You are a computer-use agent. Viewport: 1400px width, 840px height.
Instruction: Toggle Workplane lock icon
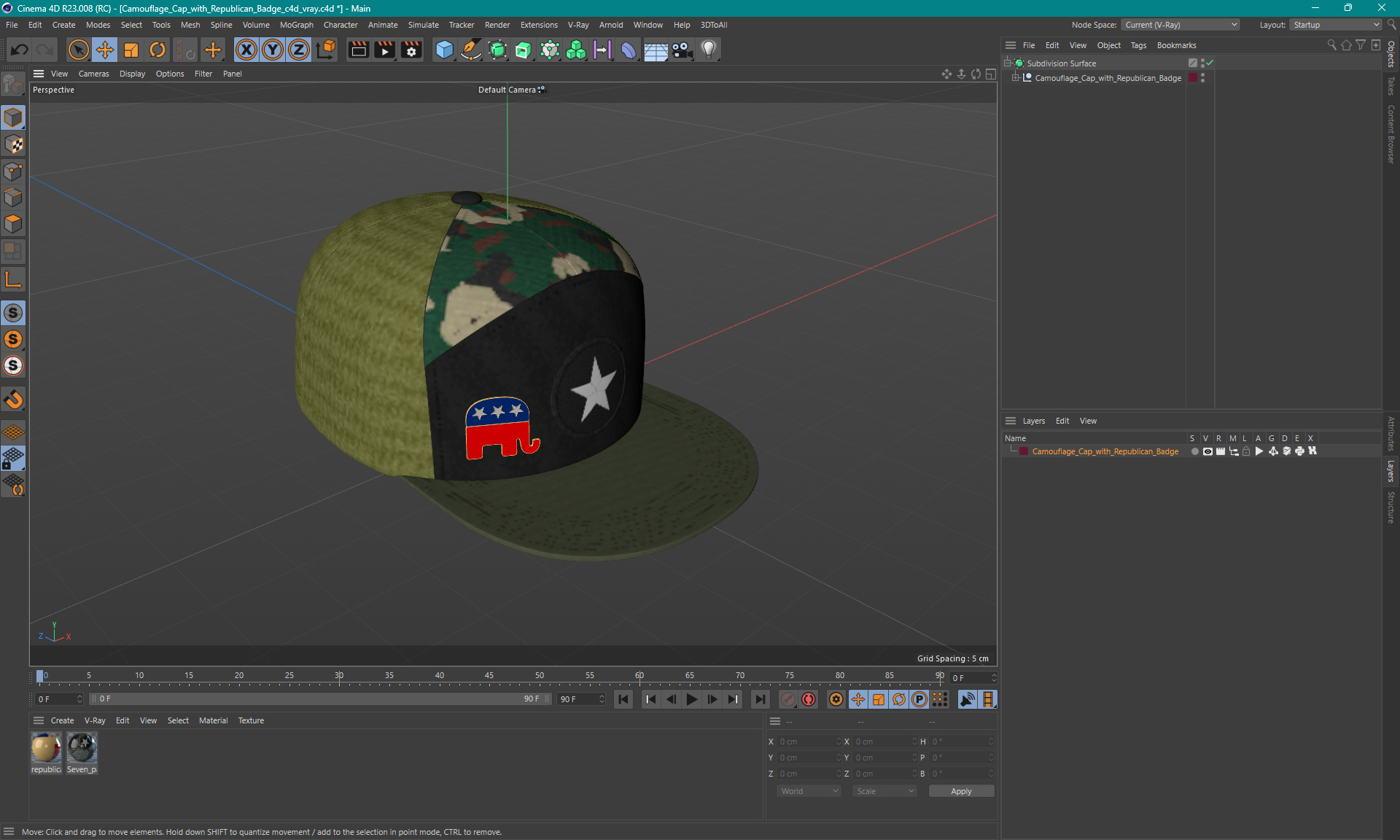click(x=13, y=459)
